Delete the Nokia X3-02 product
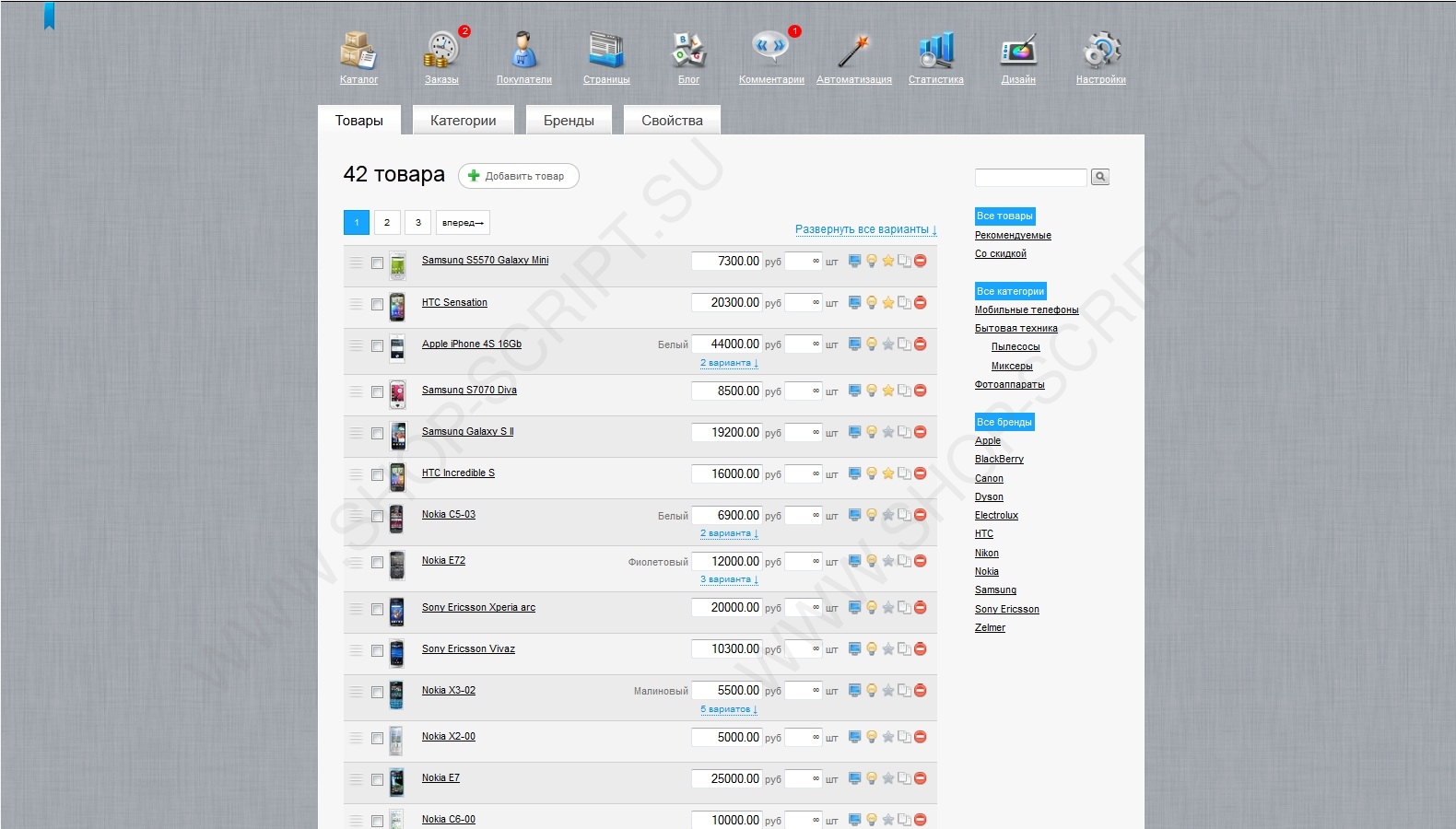The image size is (1456, 829). tap(921, 691)
